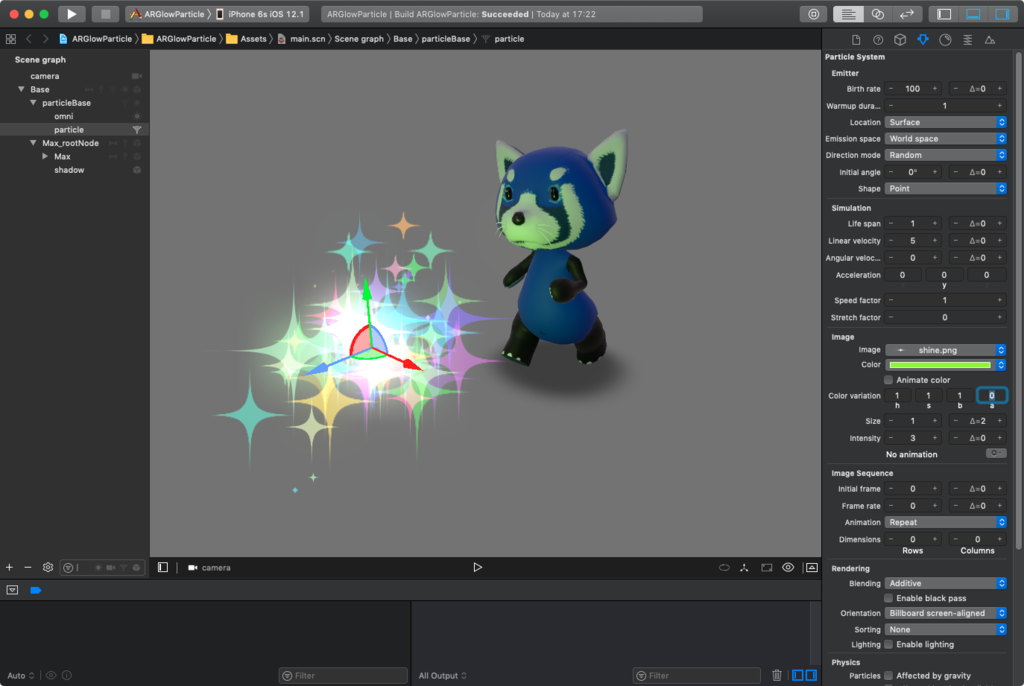The width and height of the screenshot is (1024, 686).
Task: Open the File inspector tab
Action: pos(856,40)
